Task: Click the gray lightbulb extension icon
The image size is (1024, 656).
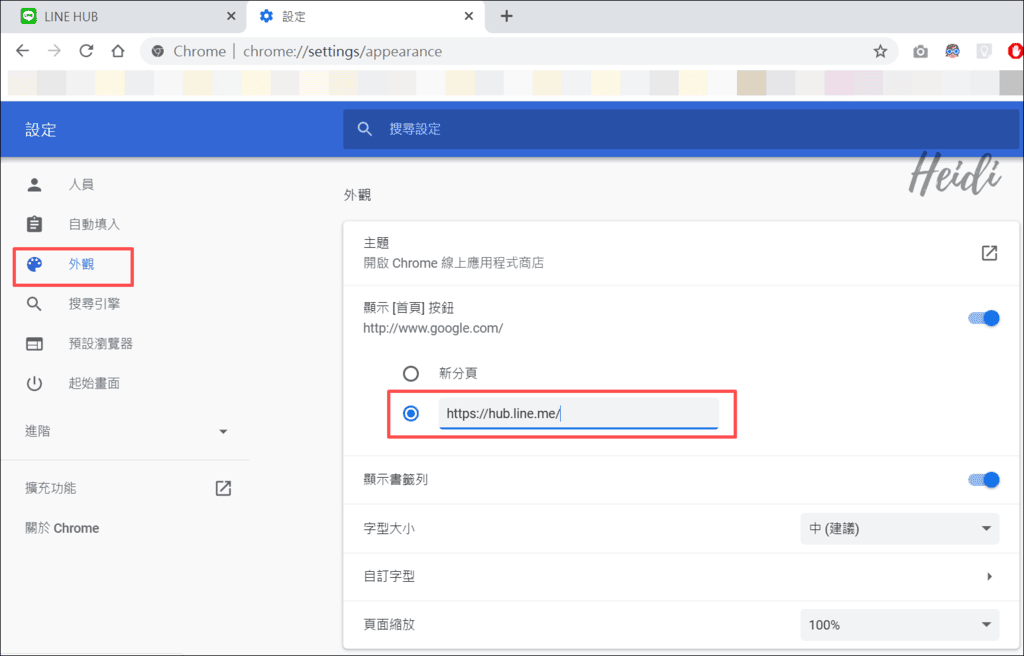Action: point(984,51)
